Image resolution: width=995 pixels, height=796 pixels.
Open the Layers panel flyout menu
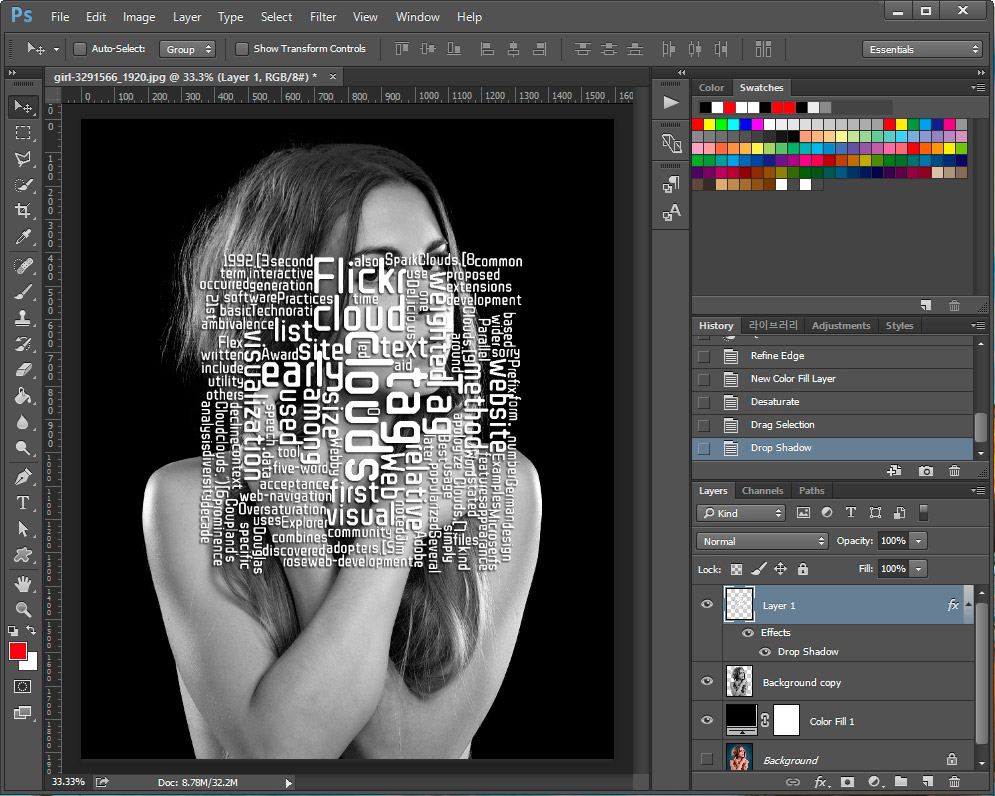click(x=978, y=490)
